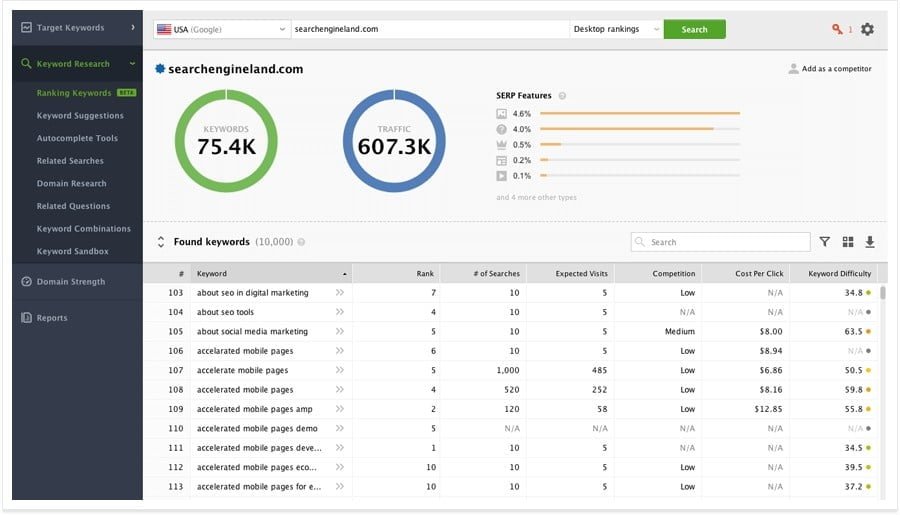Click the Keyword Research magnifier icon
This screenshot has height=515, width=900.
(26, 63)
